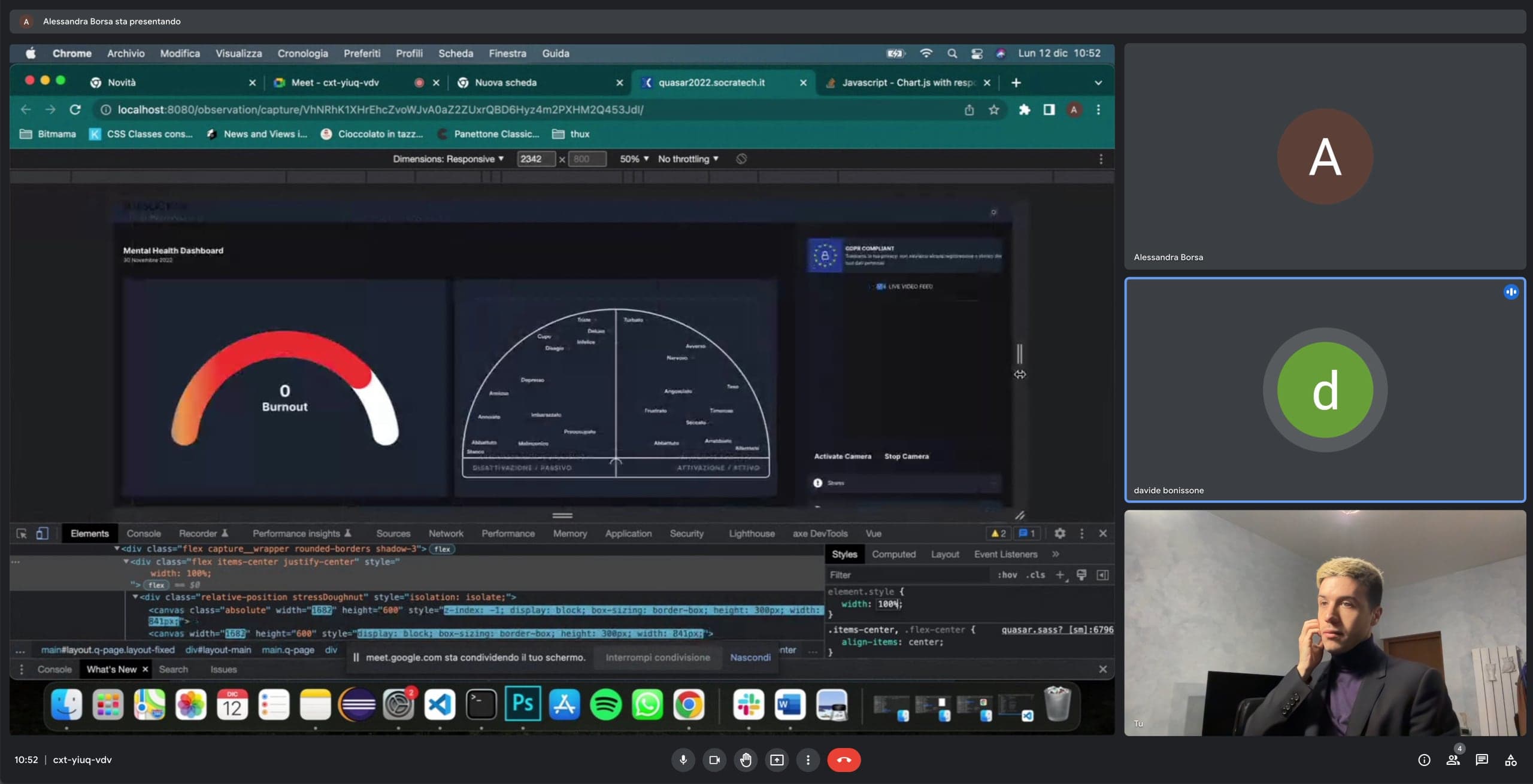1533x784 pixels.
Task: Mute the microphone in Meet
Action: point(683,759)
